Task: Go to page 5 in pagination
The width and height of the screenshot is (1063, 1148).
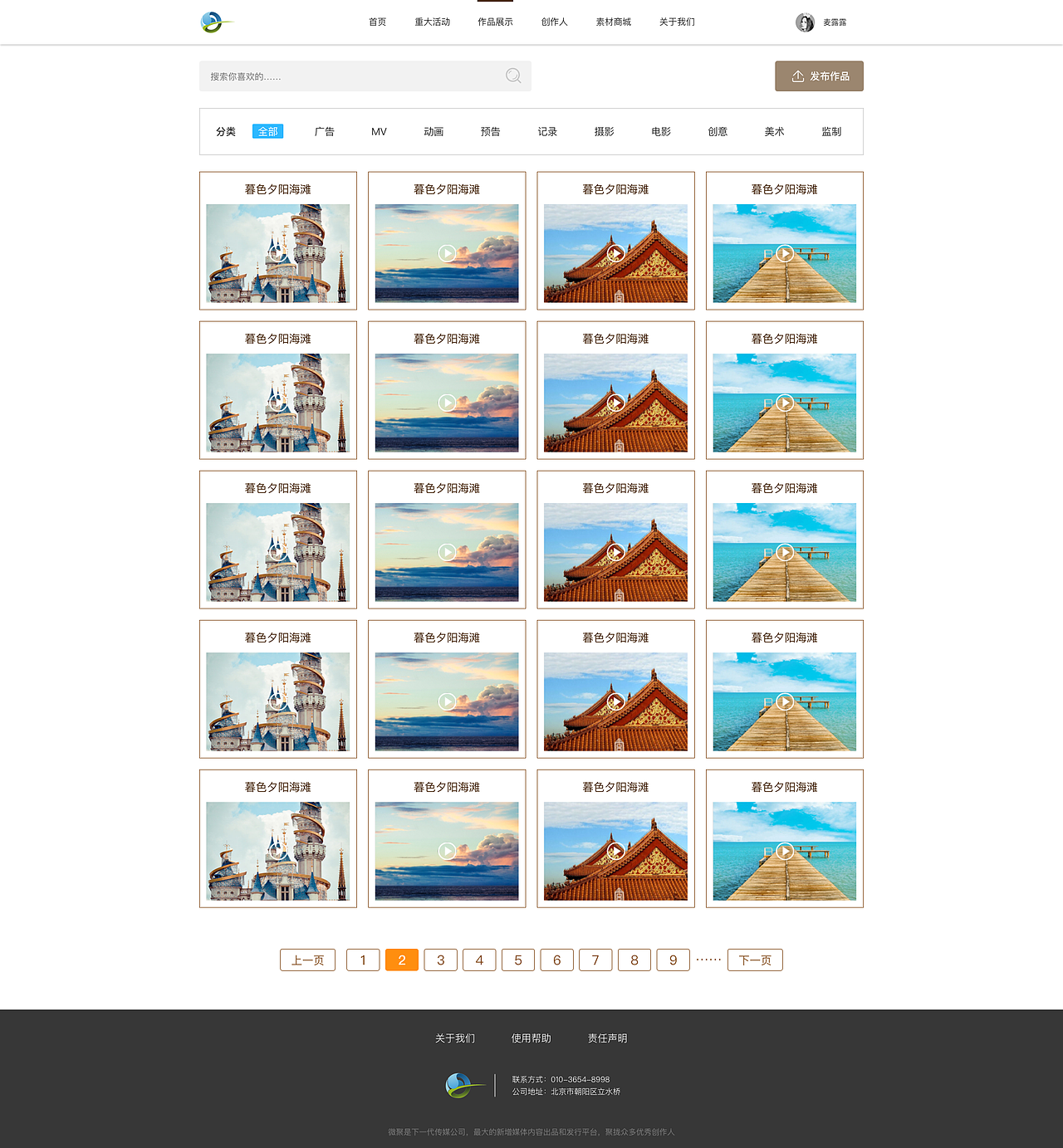Action: tap(518, 960)
